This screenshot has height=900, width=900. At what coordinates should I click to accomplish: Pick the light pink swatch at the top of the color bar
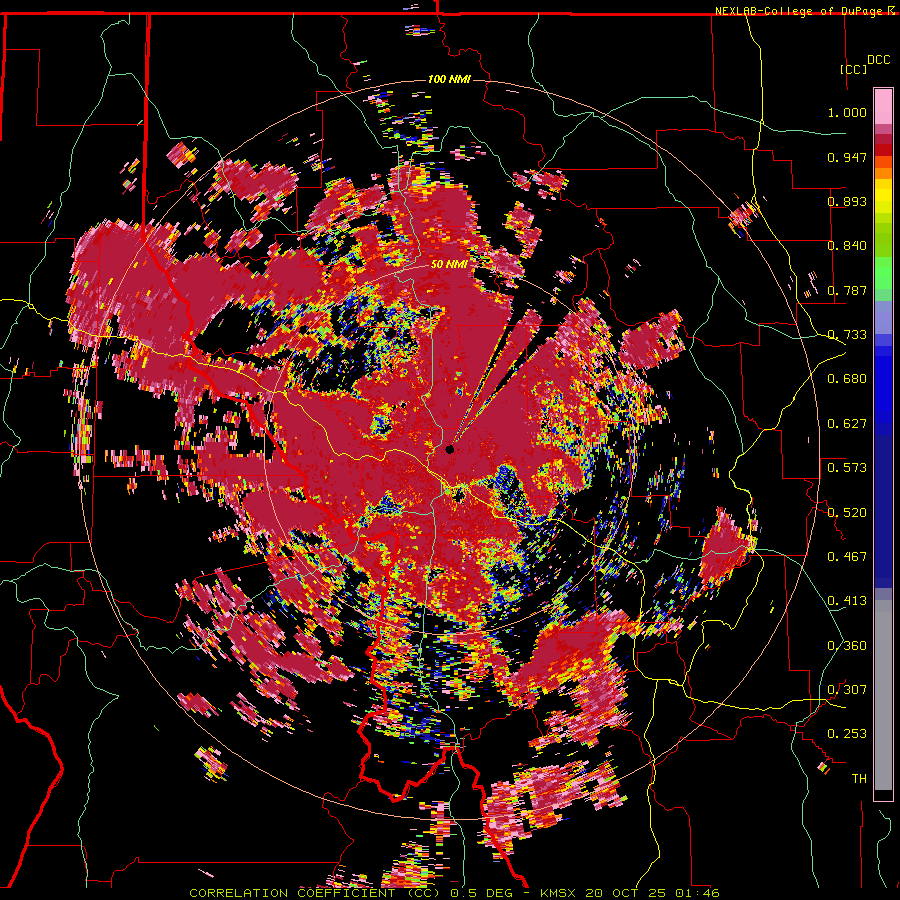883,106
